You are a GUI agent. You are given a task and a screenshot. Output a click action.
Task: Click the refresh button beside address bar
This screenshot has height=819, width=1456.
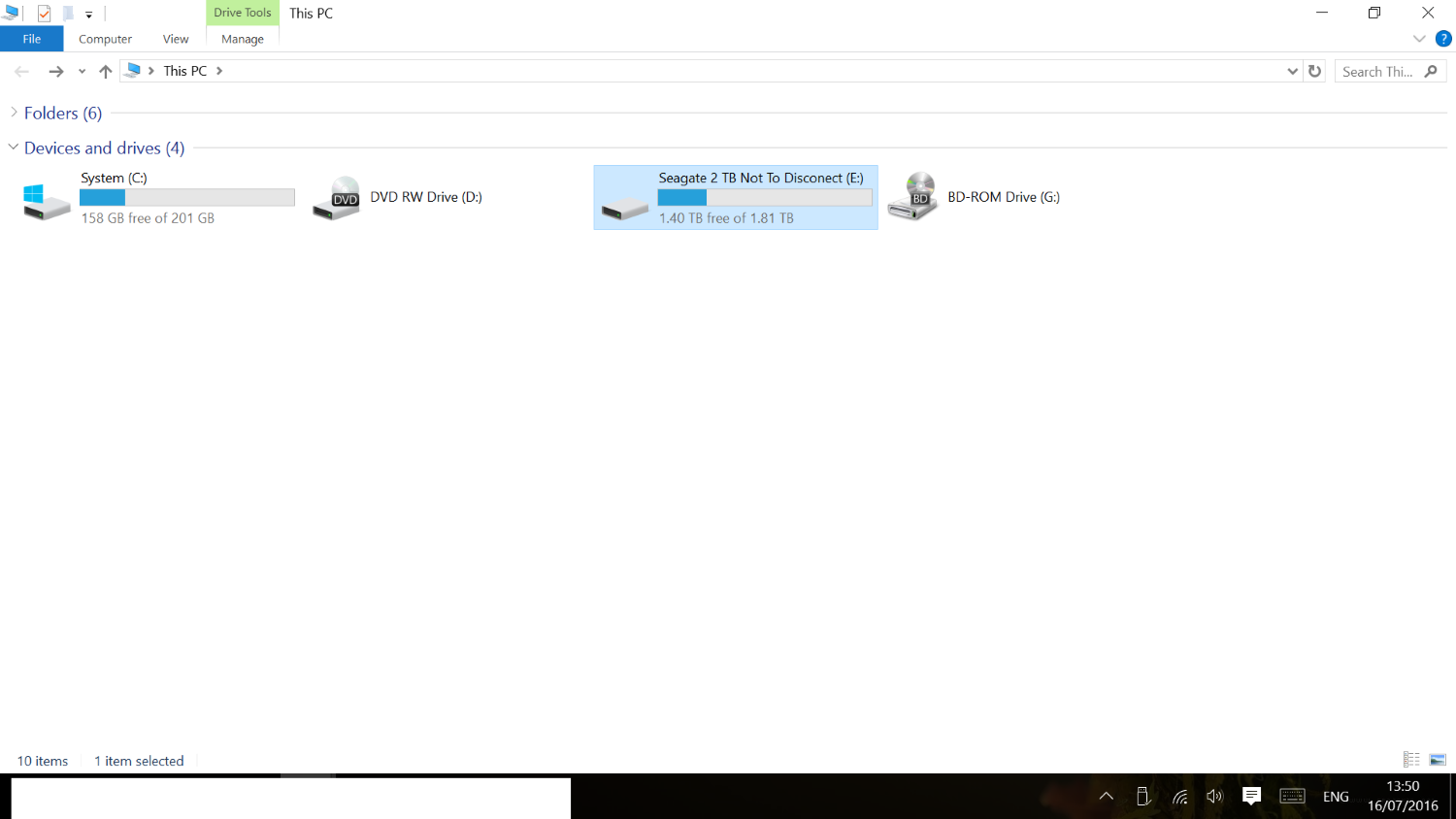point(1315,71)
